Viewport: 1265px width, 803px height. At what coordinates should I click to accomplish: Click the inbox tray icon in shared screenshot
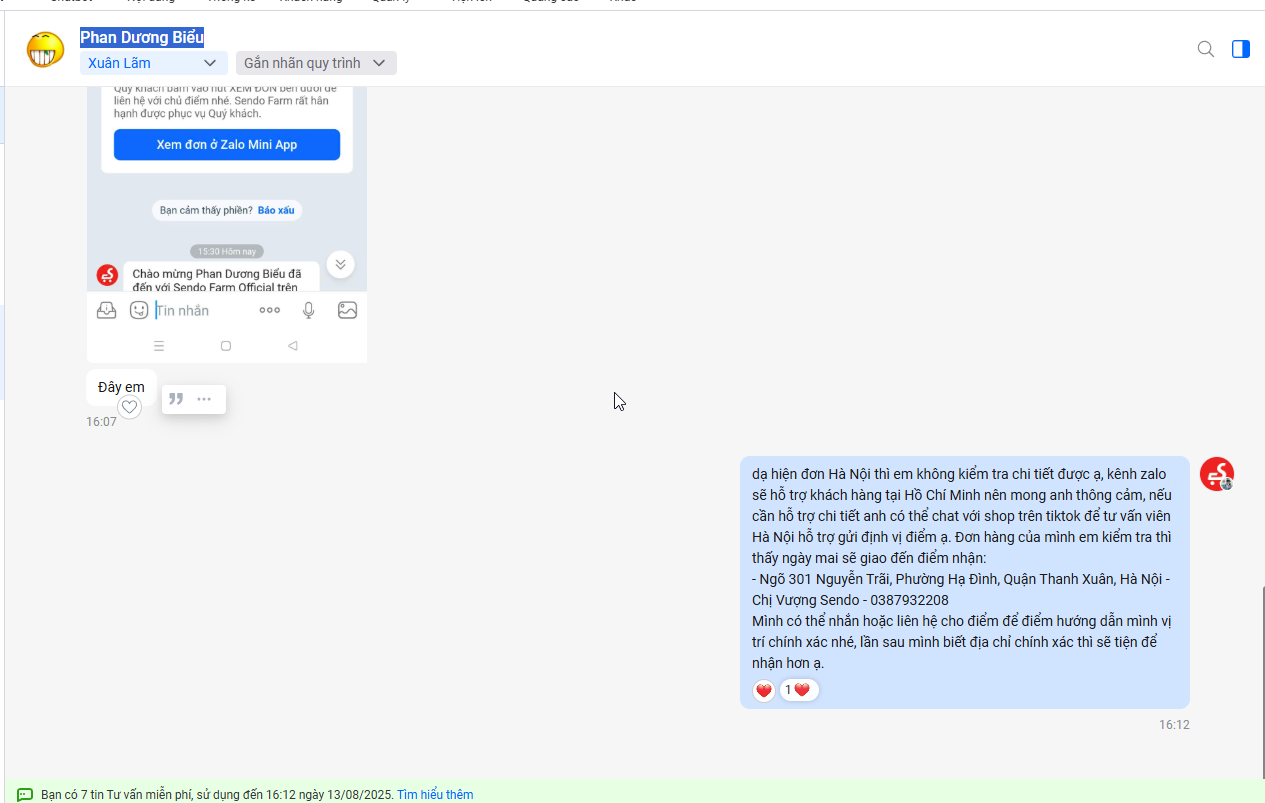(106, 311)
